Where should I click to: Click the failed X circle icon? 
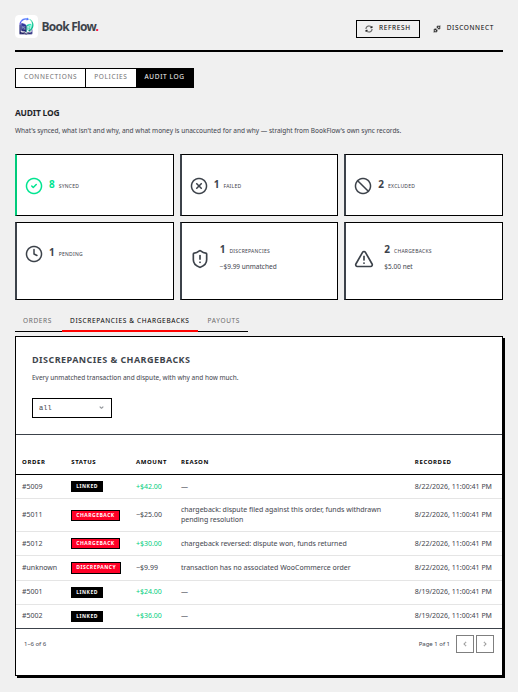coord(199,186)
